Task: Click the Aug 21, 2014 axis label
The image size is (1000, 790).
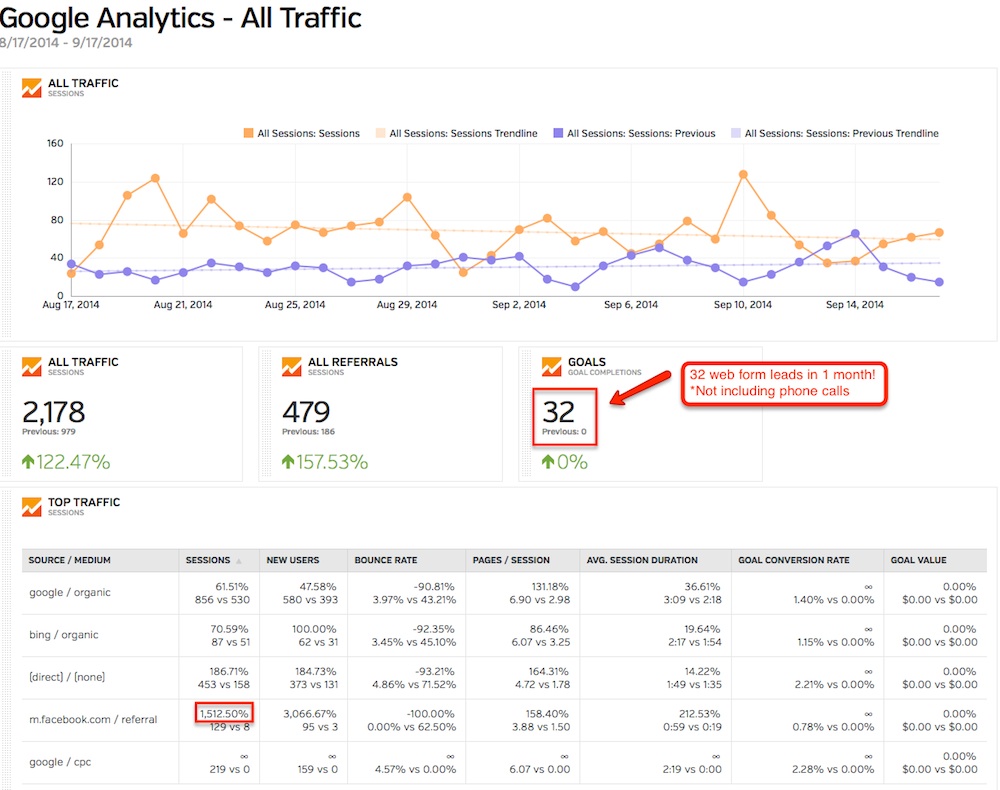Action: (x=182, y=304)
